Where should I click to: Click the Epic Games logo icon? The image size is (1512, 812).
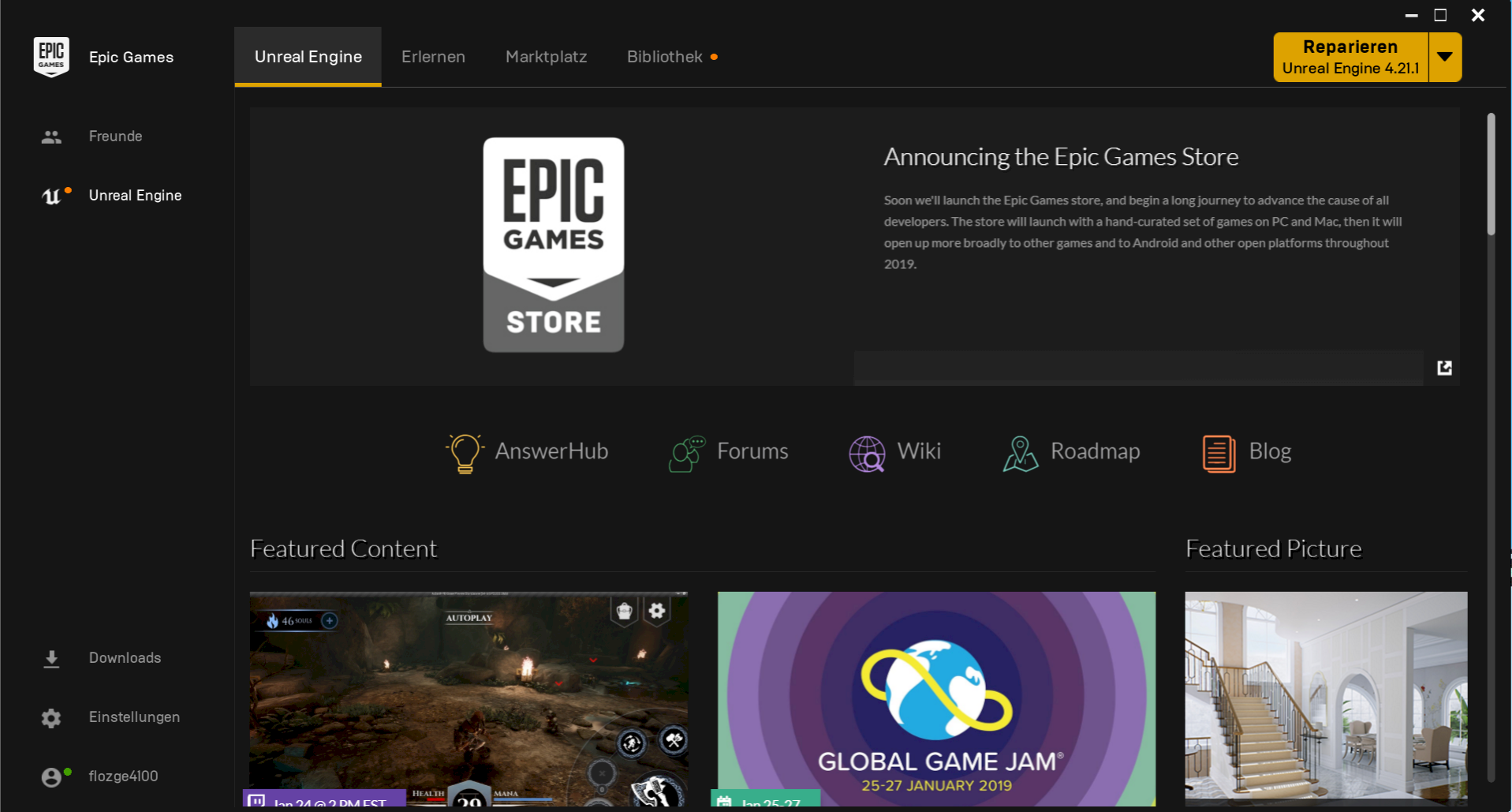(51, 57)
